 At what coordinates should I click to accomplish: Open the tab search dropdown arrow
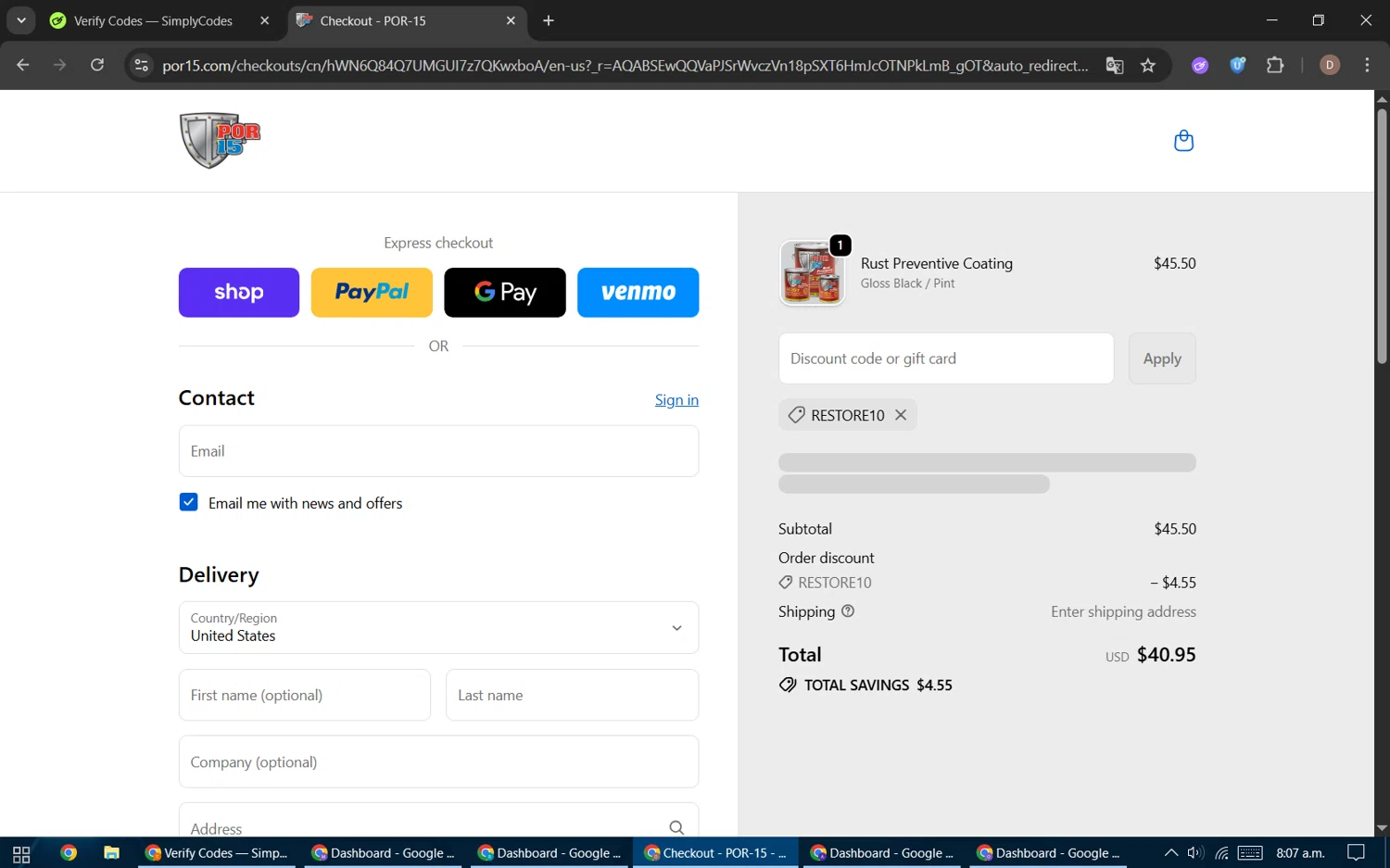(x=20, y=20)
